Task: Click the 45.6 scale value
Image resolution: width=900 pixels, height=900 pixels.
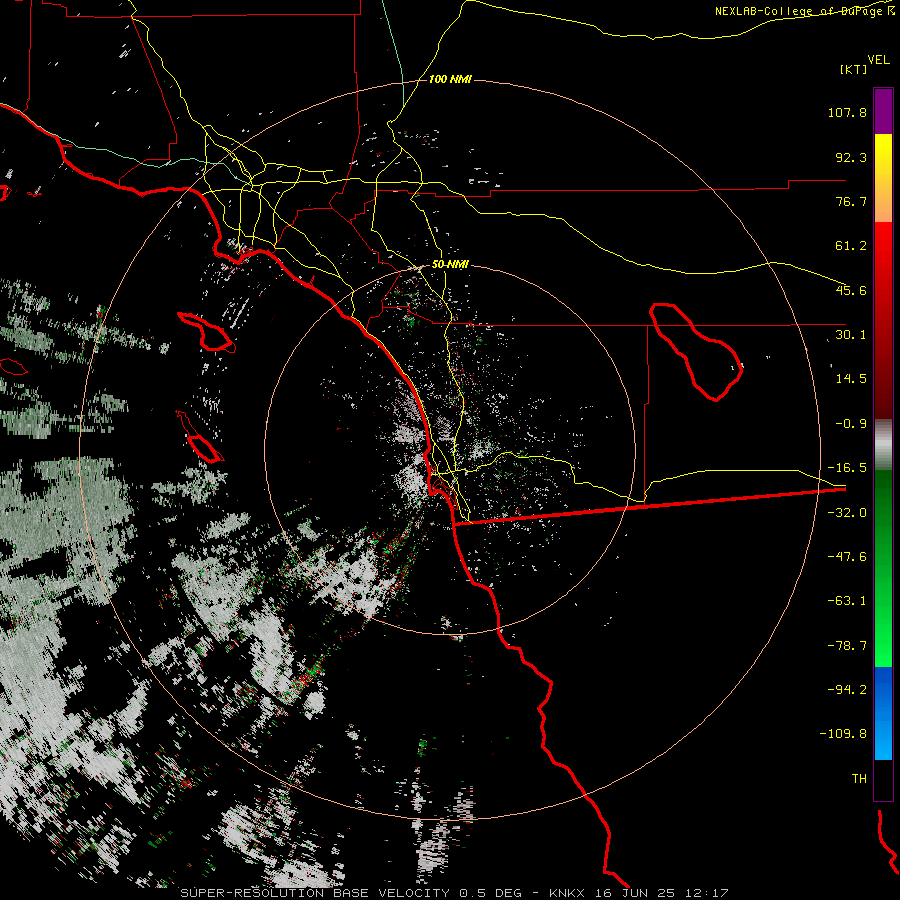Action: pos(851,290)
